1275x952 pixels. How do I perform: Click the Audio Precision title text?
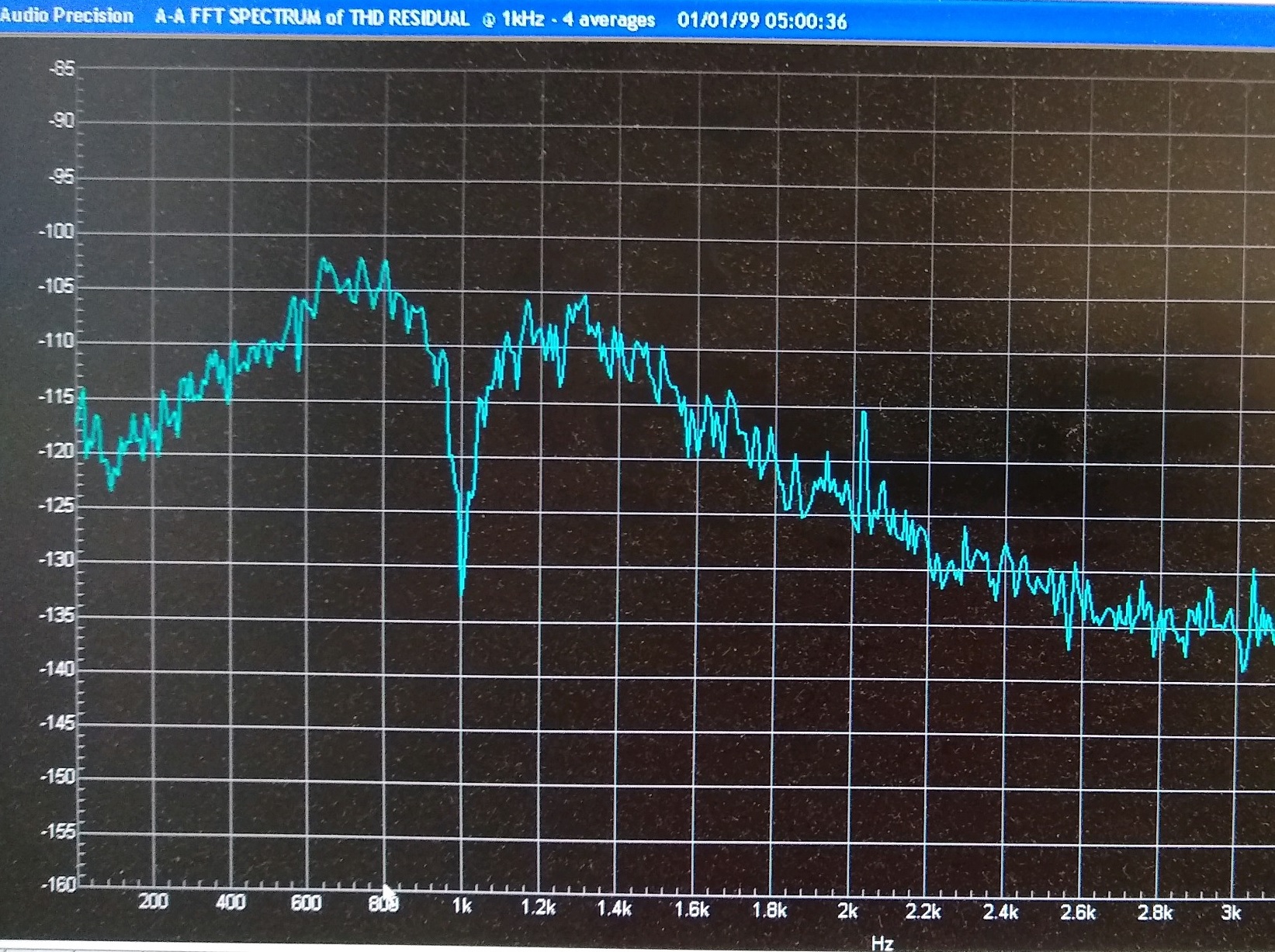click(x=67, y=16)
